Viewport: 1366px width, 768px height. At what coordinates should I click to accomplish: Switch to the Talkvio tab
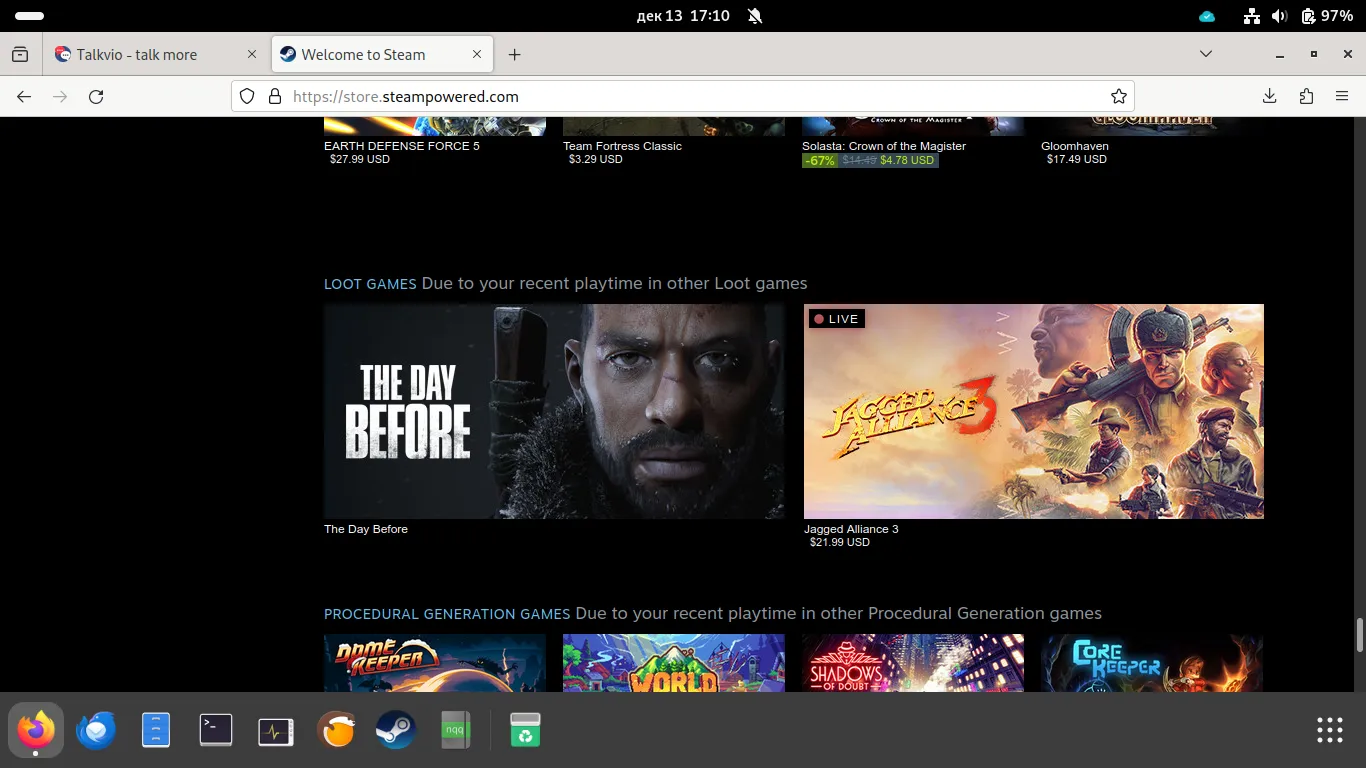[x=155, y=55]
